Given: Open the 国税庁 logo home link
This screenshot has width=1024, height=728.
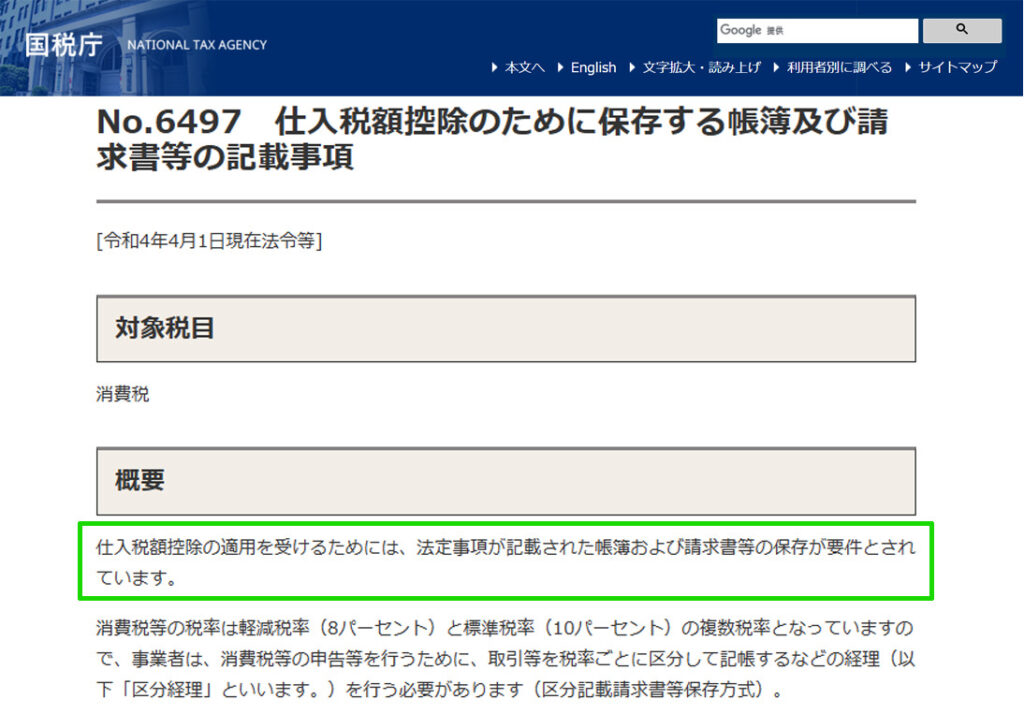Looking at the screenshot, I should click(64, 44).
